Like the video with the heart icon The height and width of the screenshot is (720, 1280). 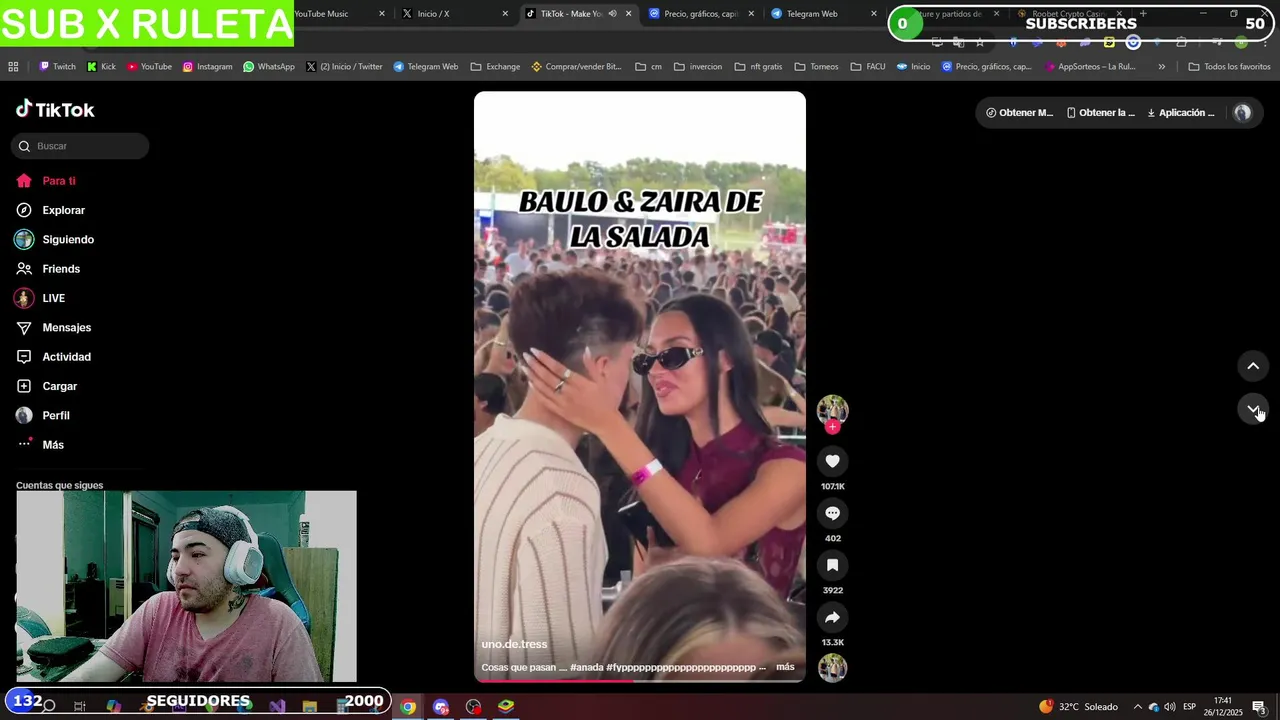coord(832,461)
